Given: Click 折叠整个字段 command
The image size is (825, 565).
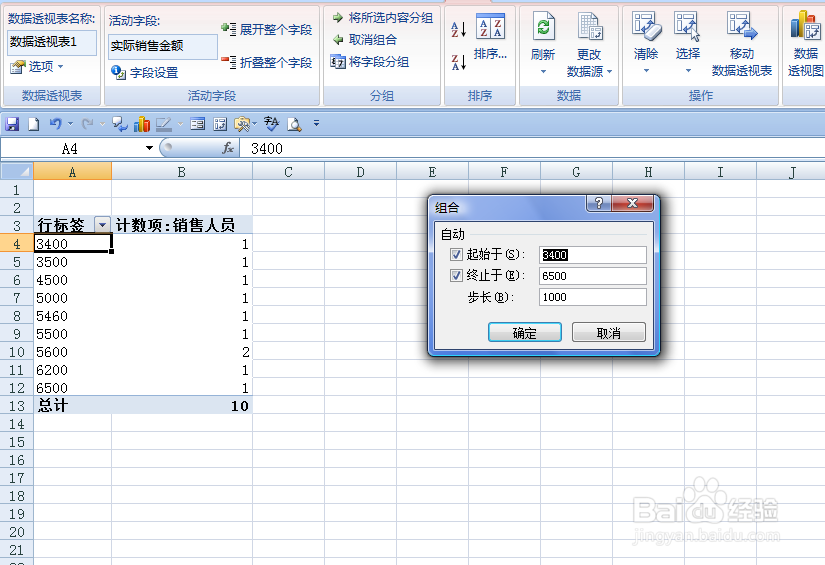Looking at the screenshot, I should pyautogui.click(x=267, y=63).
